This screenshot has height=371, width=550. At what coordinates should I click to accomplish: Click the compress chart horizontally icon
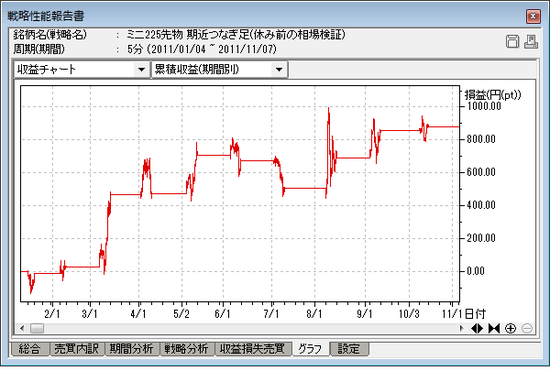(494, 328)
